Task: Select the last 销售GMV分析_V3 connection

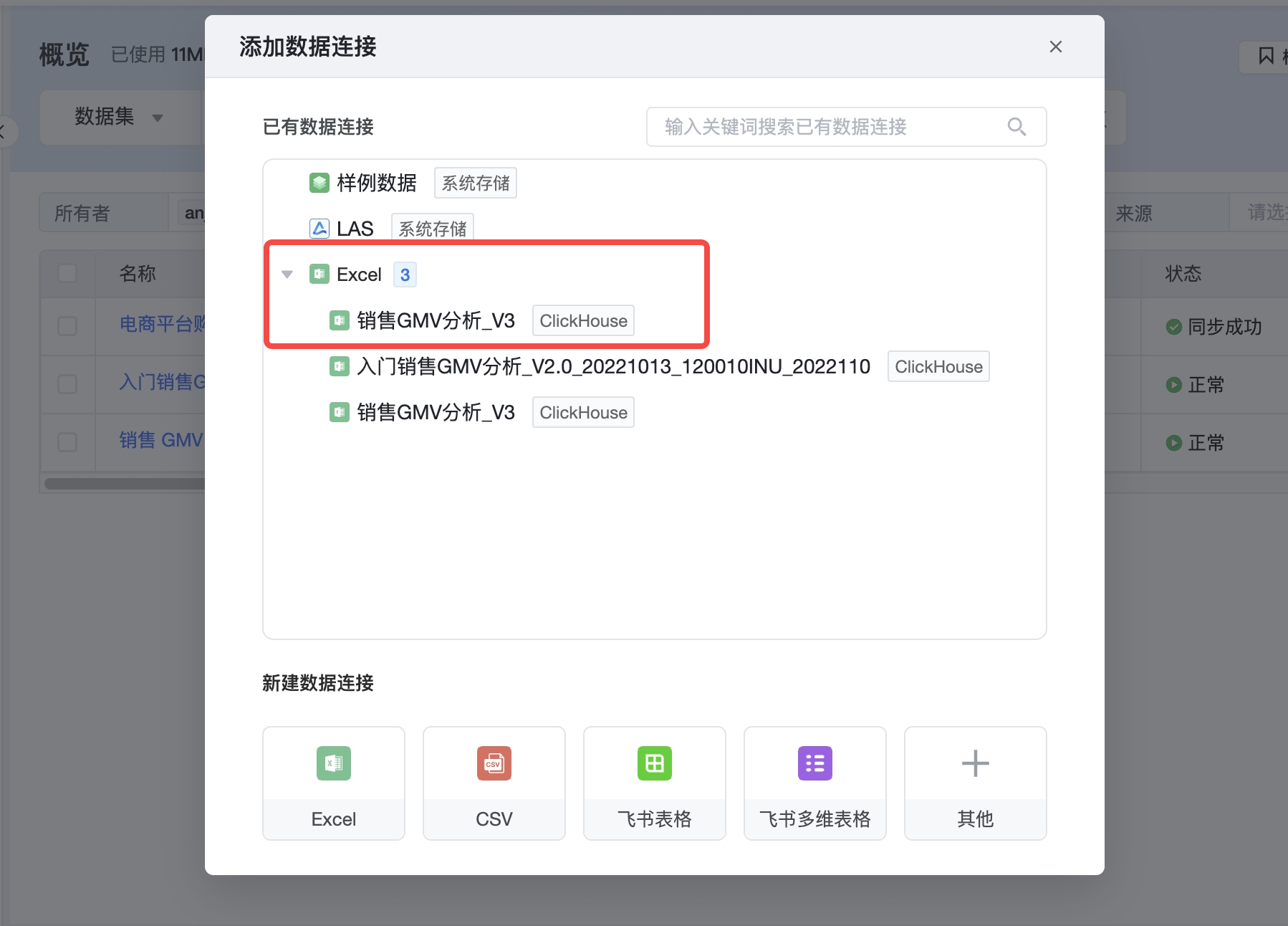Action: click(436, 412)
